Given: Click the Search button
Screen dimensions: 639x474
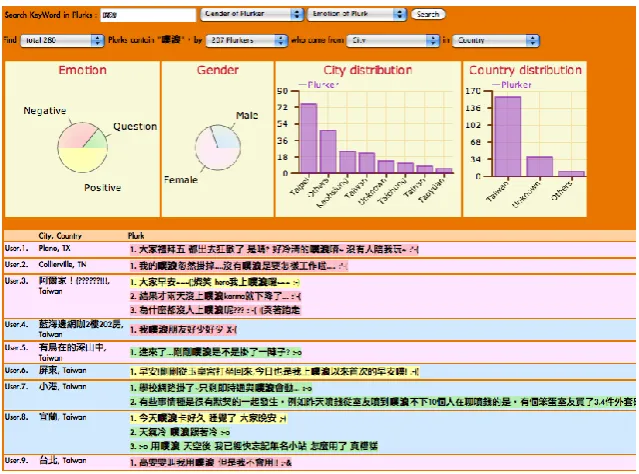Looking at the screenshot, I should point(428,14).
